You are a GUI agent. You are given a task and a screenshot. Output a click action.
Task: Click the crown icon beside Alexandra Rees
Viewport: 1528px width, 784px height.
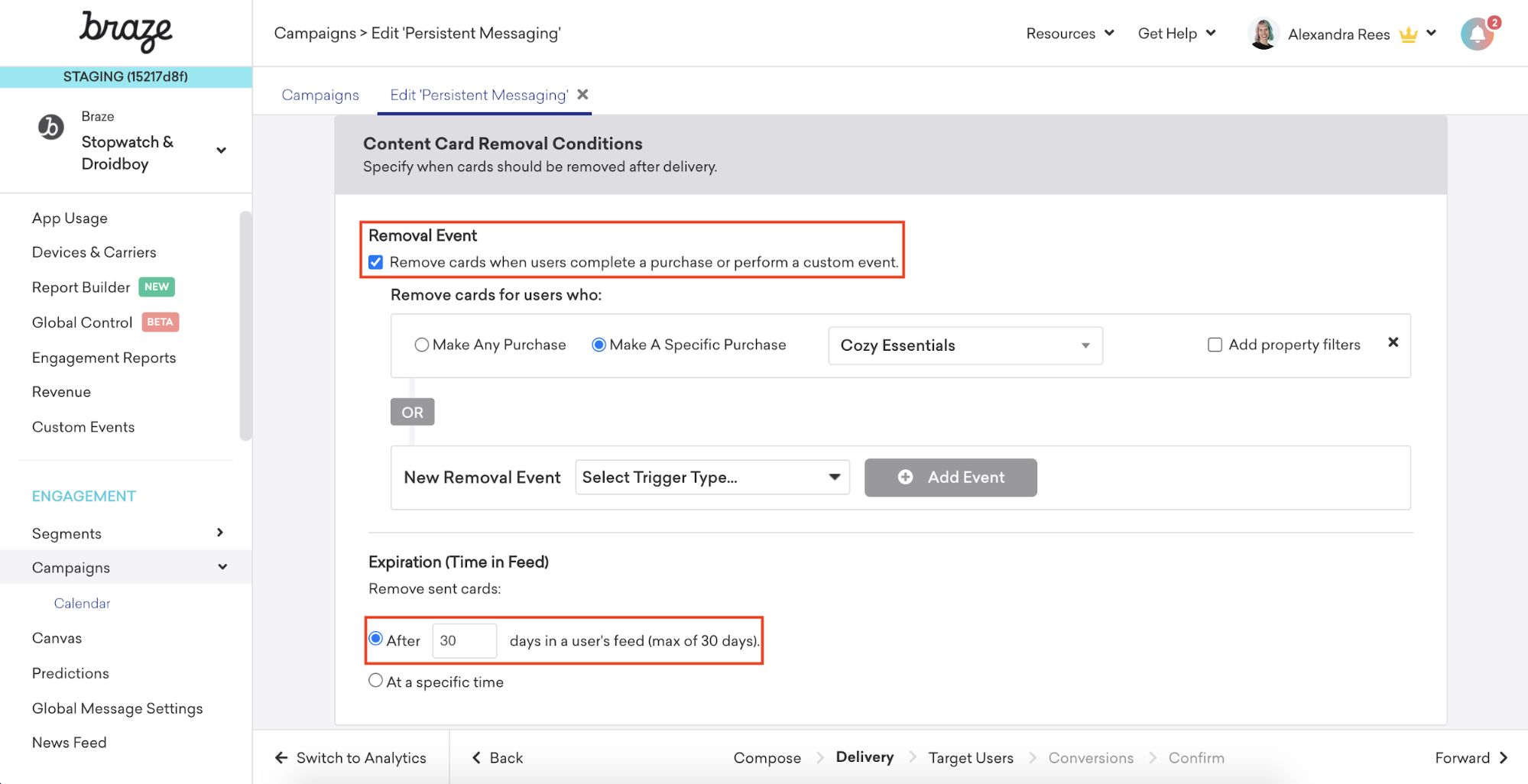coord(1408,34)
